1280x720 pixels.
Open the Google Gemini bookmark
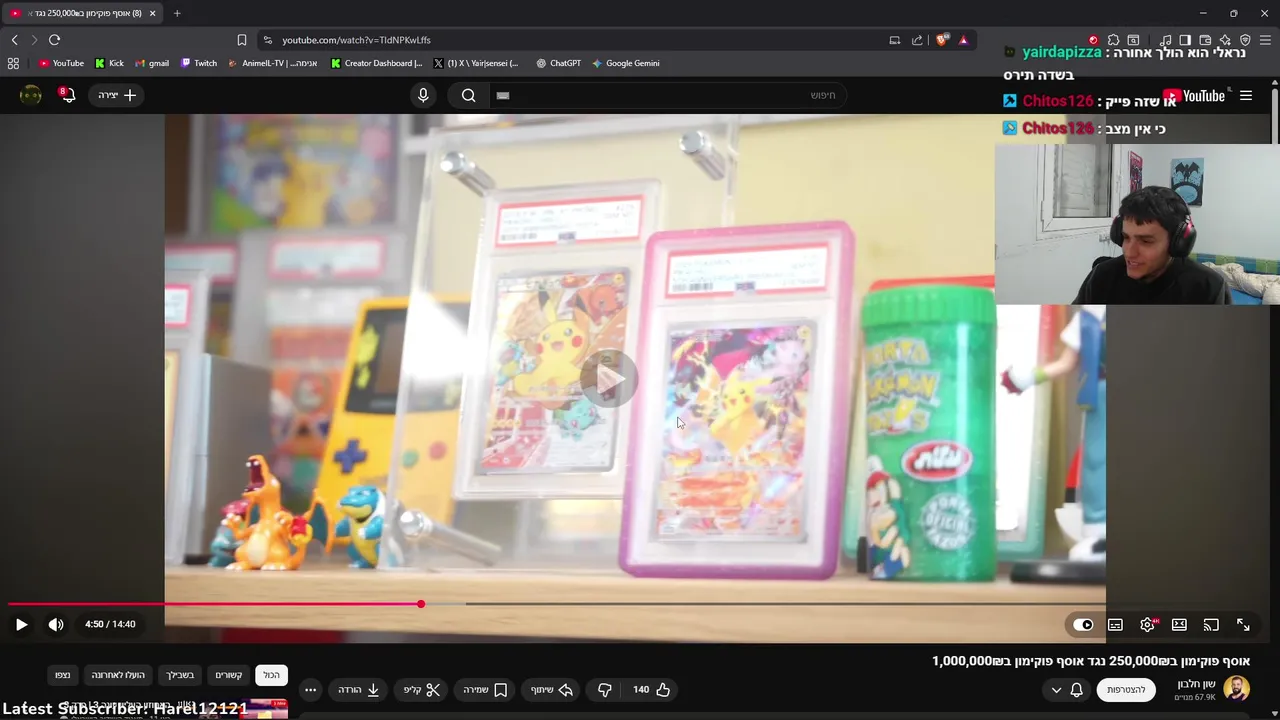pos(625,63)
